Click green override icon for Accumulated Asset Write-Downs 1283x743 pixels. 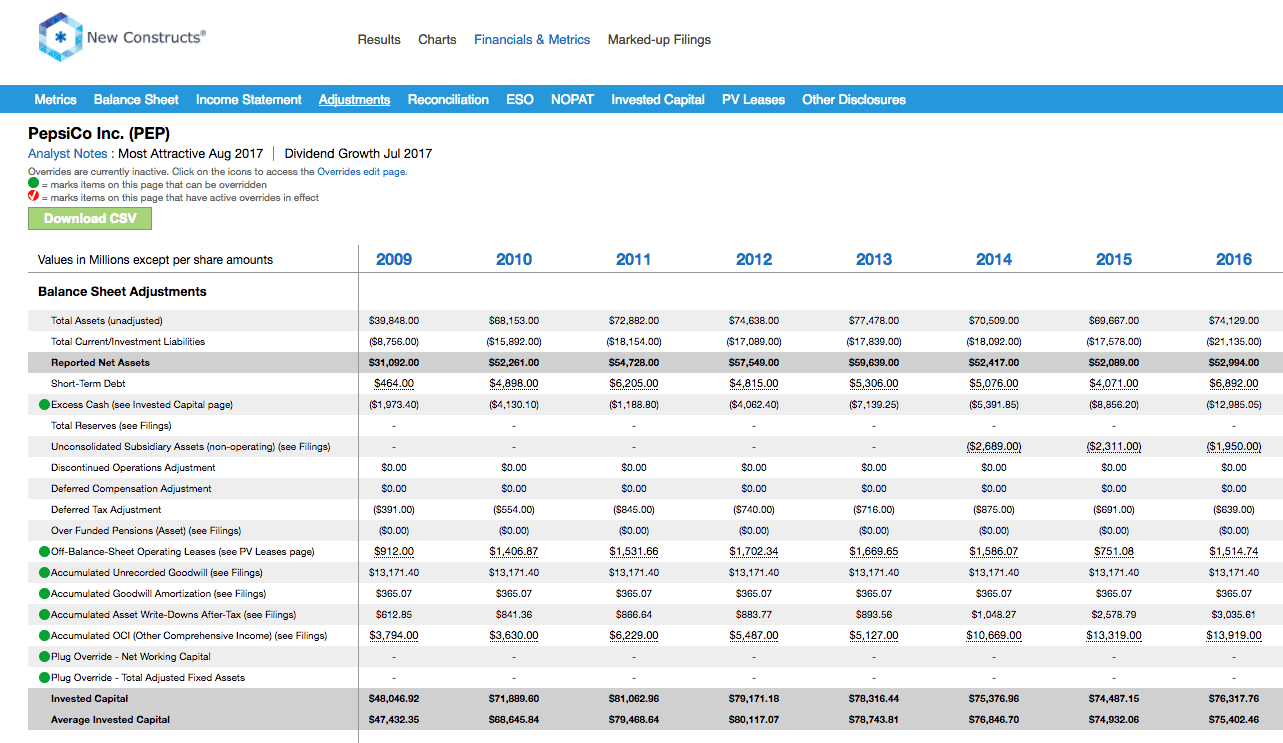click(44, 615)
